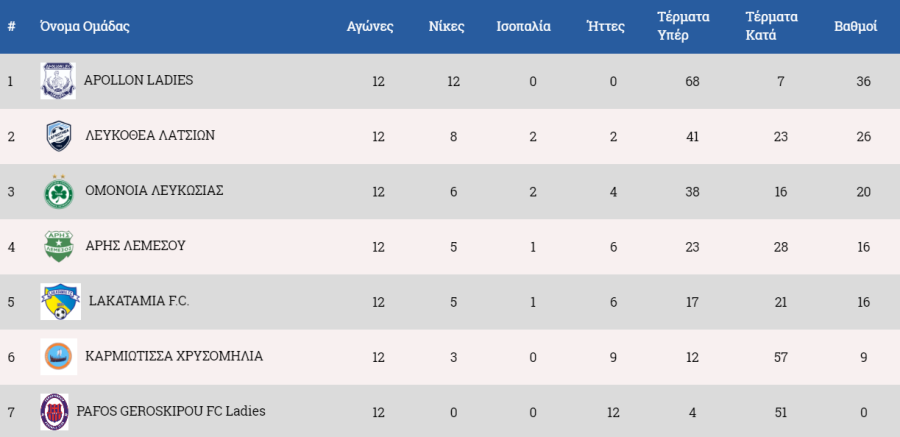
Task: Click the Lakatamia F.C. yellow-blue crest
Action: 60,301
